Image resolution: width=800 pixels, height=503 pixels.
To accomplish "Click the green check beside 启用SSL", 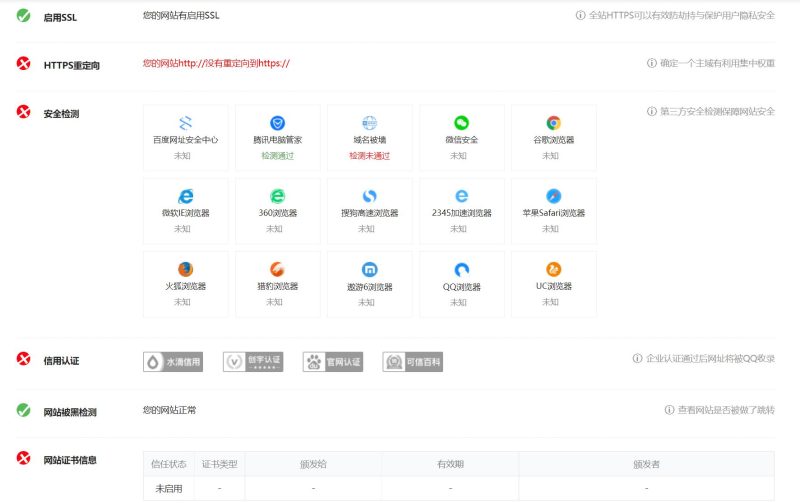I will (23, 15).
